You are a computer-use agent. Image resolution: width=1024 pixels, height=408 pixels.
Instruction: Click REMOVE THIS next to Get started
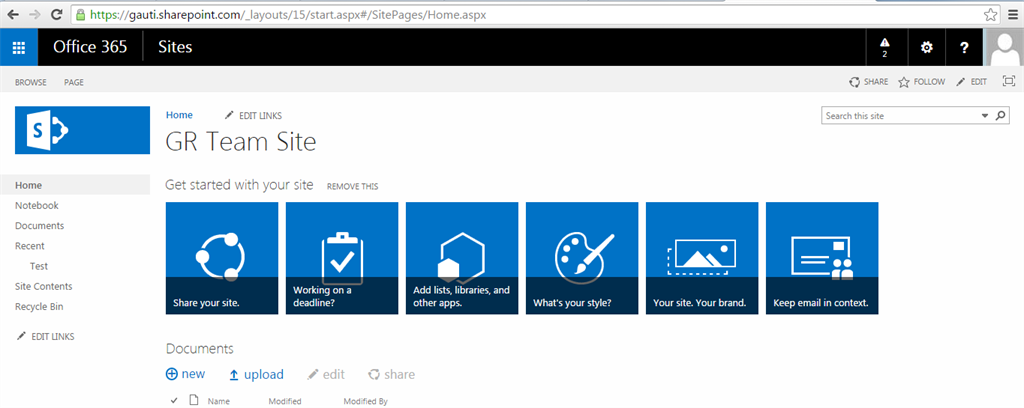coord(353,187)
